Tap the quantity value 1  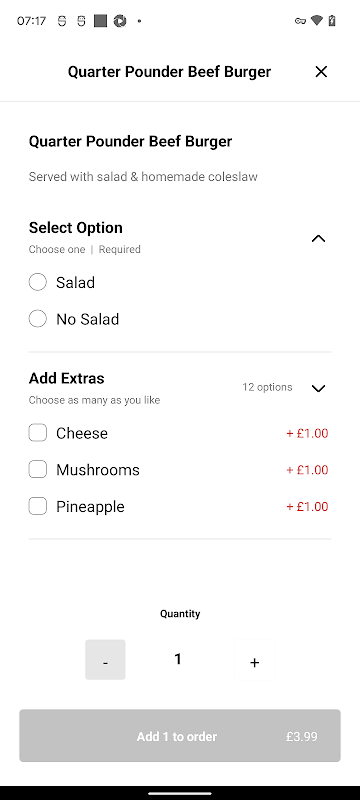coord(178,659)
